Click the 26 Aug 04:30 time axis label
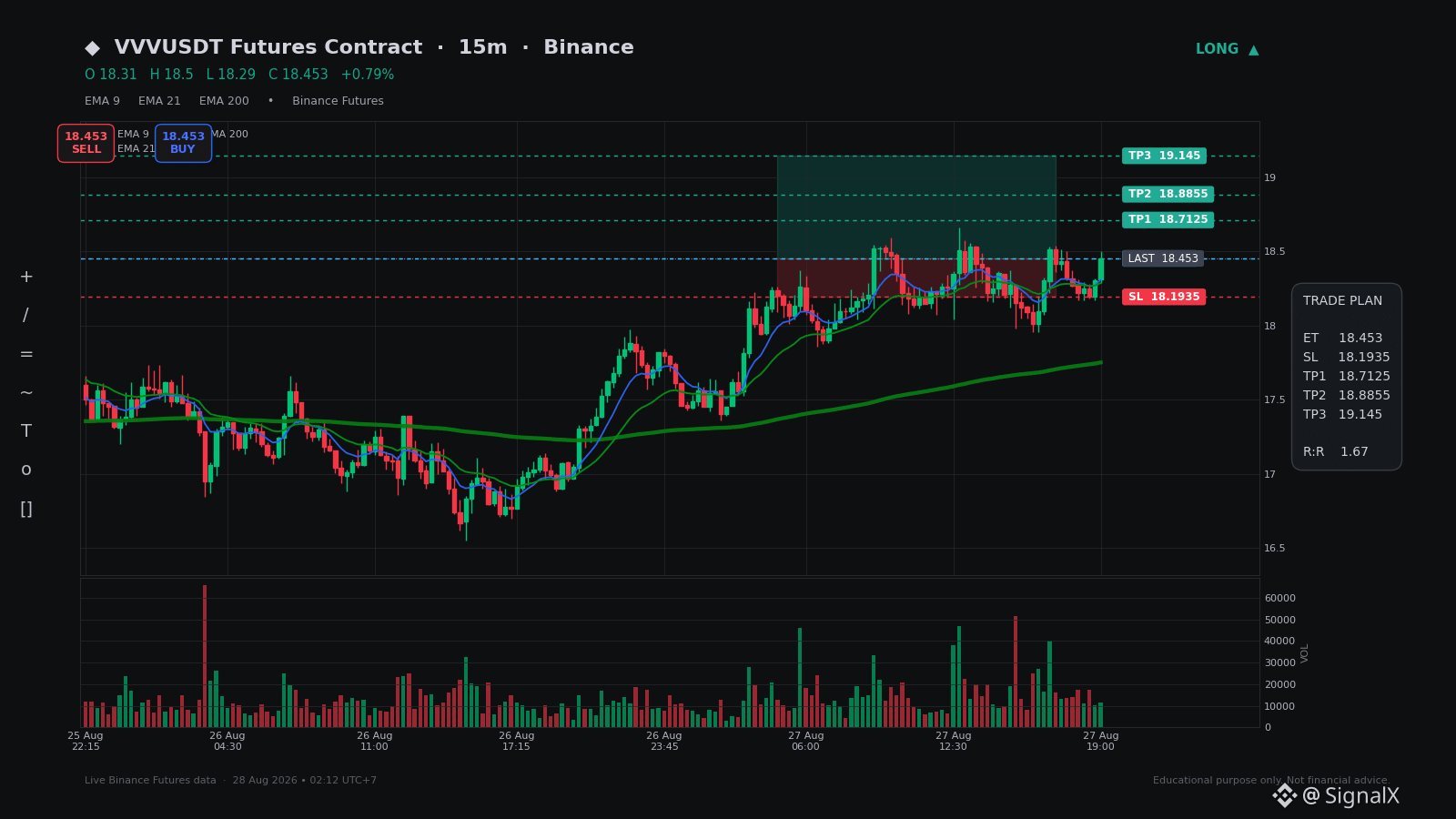The width and height of the screenshot is (1456, 819). click(x=227, y=741)
